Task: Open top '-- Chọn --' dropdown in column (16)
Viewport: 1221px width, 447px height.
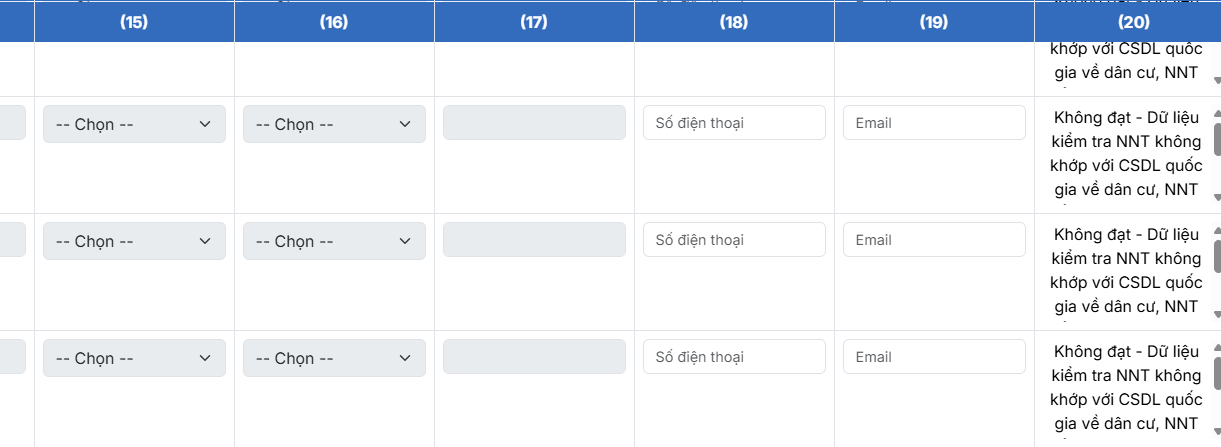Action: (334, 124)
